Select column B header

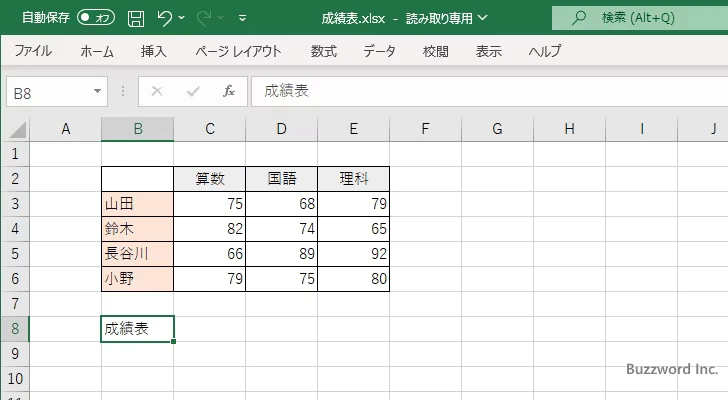pos(137,129)
